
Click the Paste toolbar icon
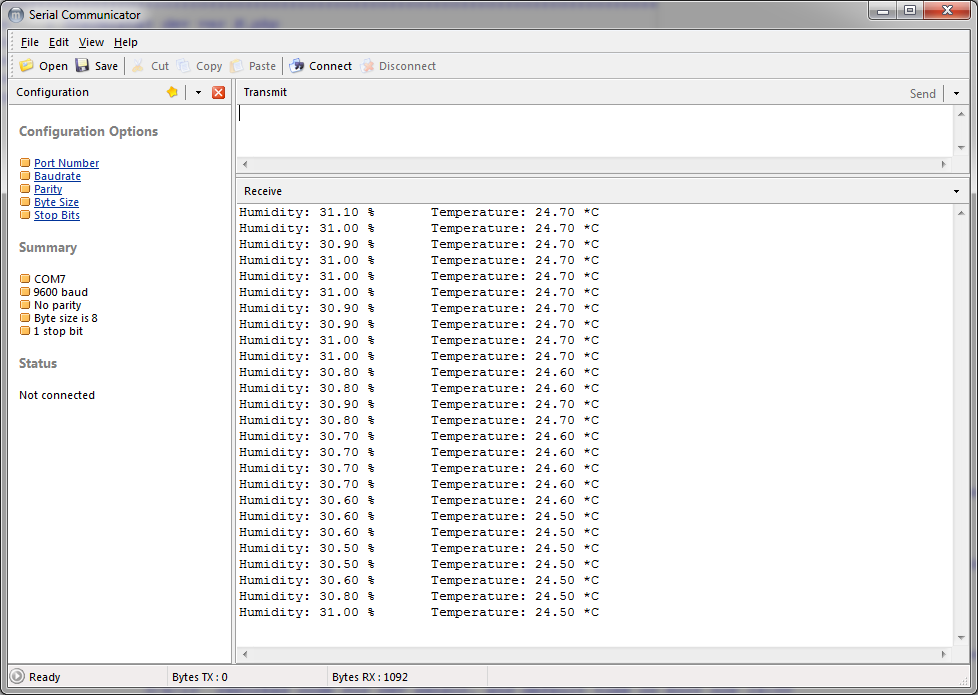coord(237,66)
